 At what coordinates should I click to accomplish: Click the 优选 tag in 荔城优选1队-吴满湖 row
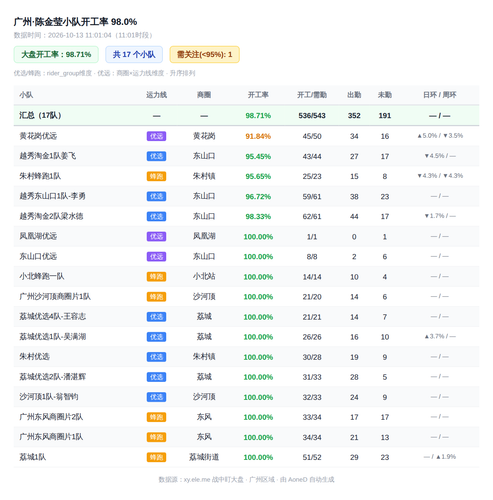[x=156, y=337]
